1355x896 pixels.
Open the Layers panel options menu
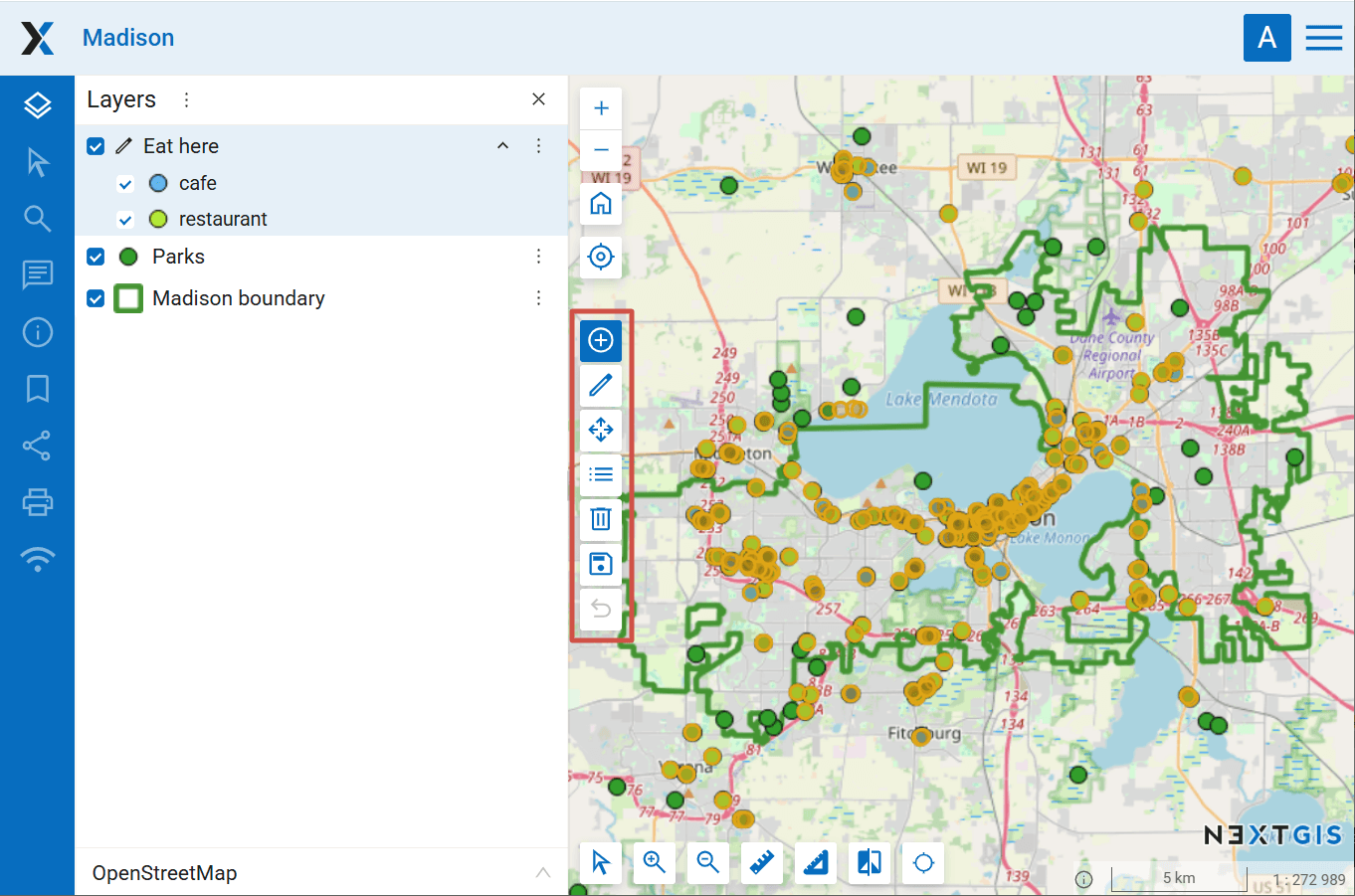click(186, 99)
